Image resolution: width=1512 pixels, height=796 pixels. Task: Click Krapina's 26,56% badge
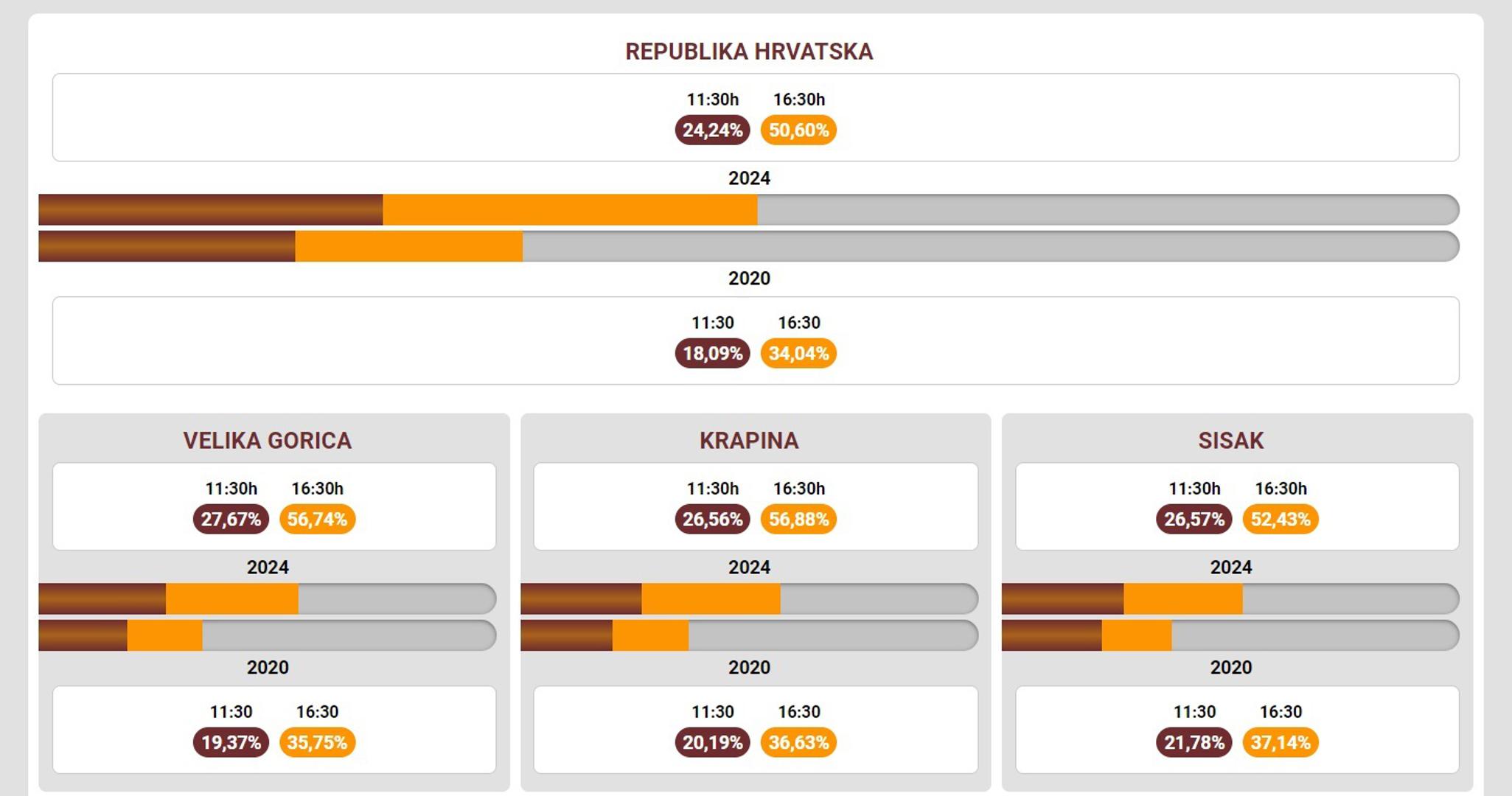click(x=712, y=520)
